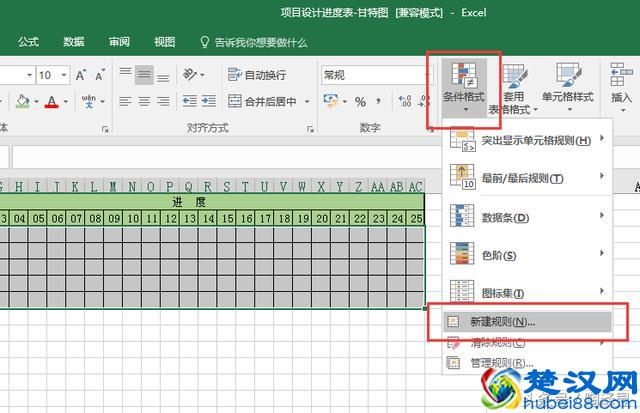640x413 pixels.
Task: Open text orientation dropdown arrow
Action: tap(202, 75)
